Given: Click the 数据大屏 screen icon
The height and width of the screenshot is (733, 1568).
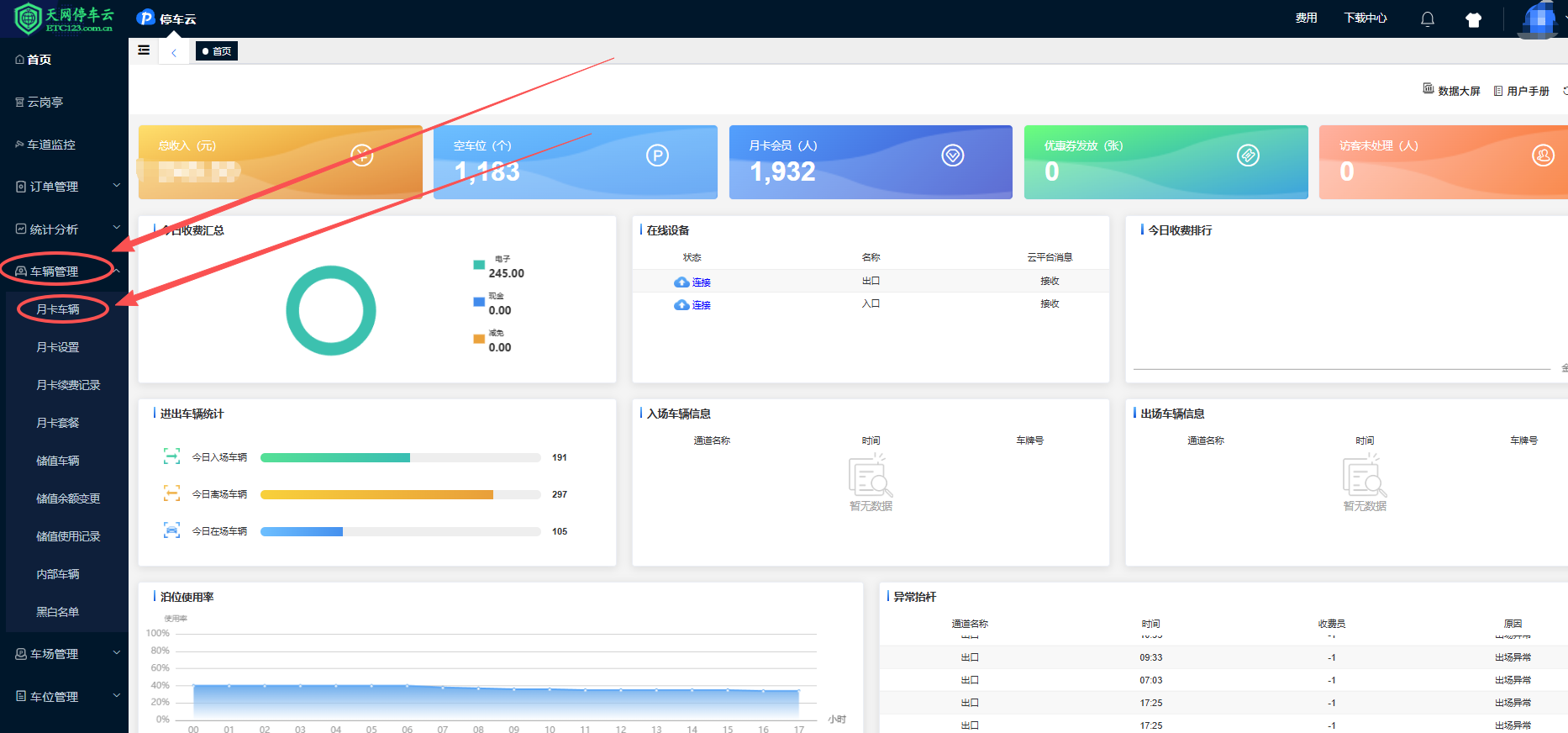Looking at the screenshot, I should click(x=1428, y=88).
